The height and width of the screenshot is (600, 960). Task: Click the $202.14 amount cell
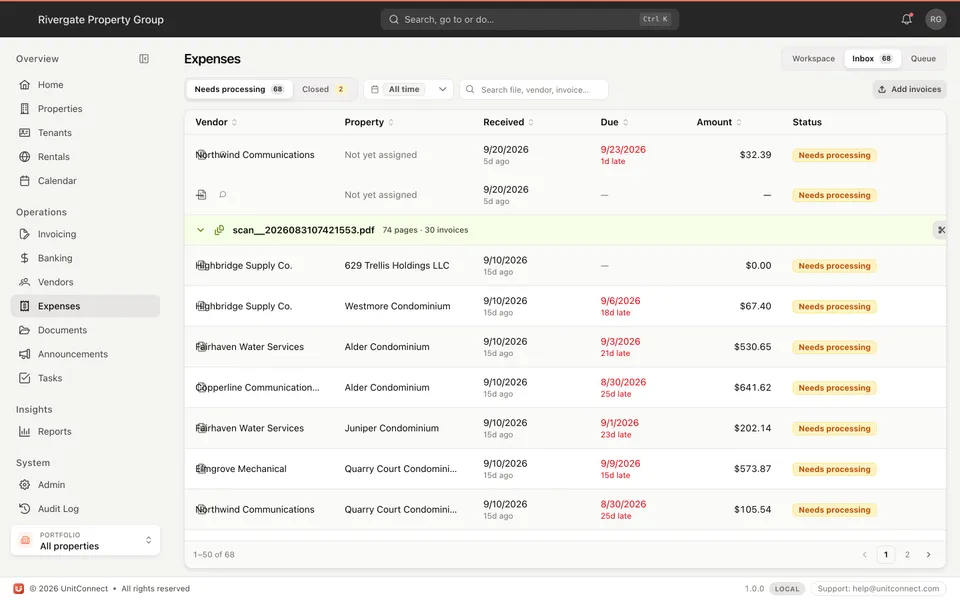[752, 428]
